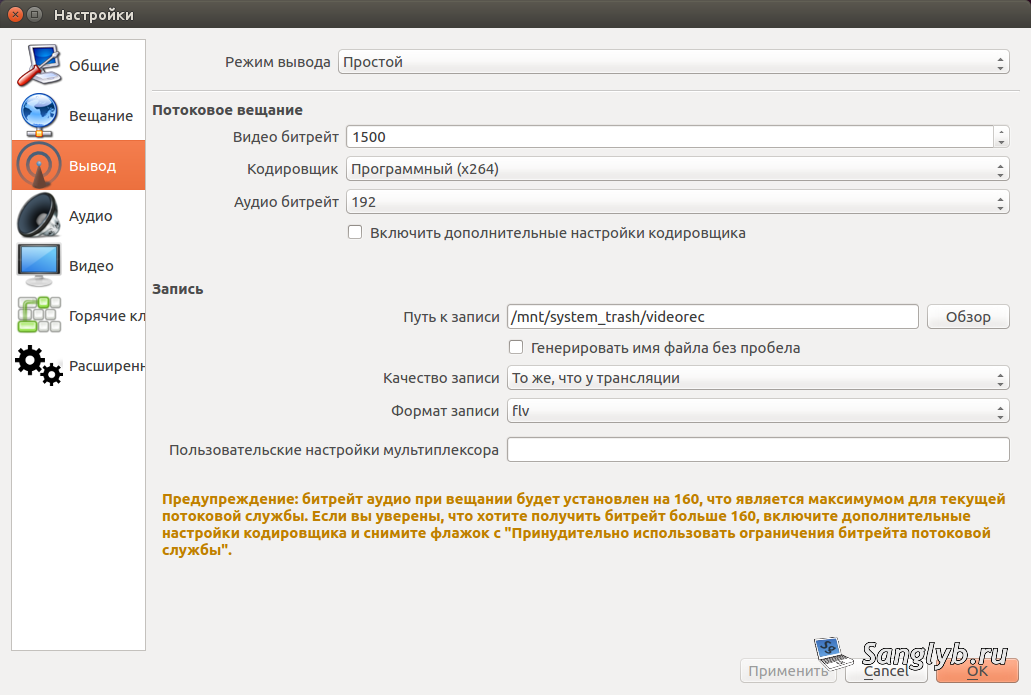1031x695 pixels.
Task: Open the Режим вывода dropdown
Action: click(674, 62)
